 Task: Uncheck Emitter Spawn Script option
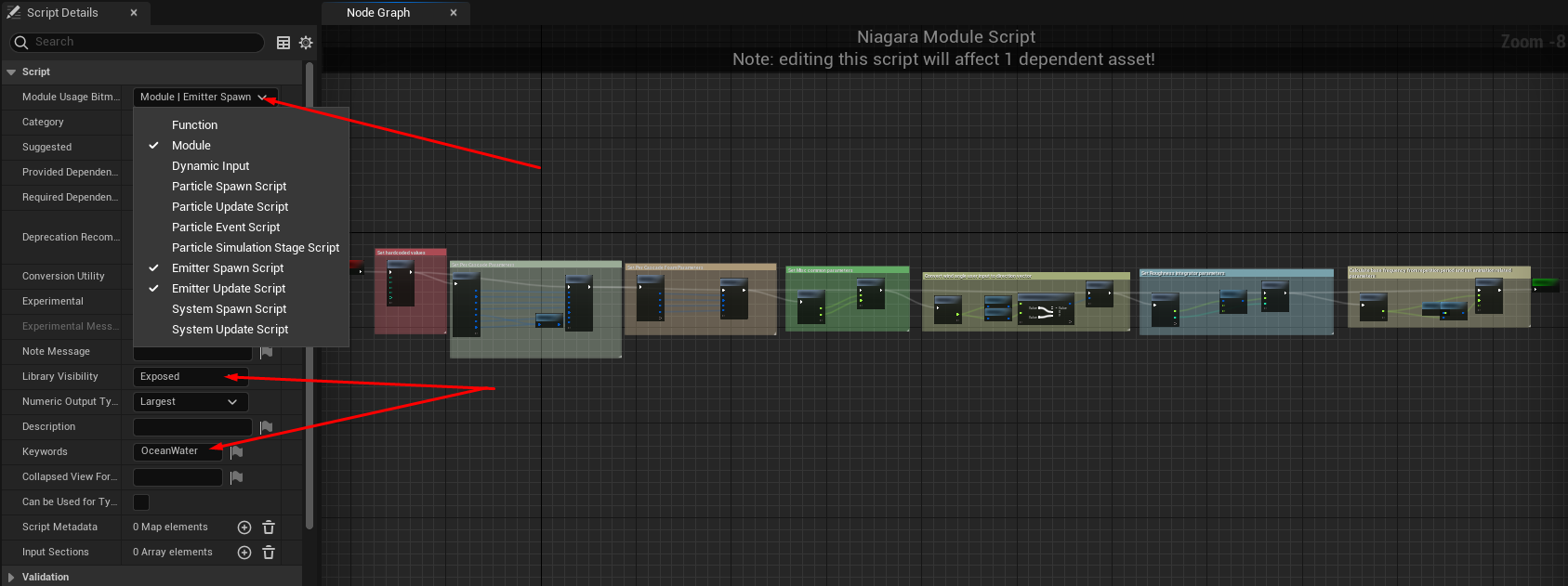click(228, 268)
